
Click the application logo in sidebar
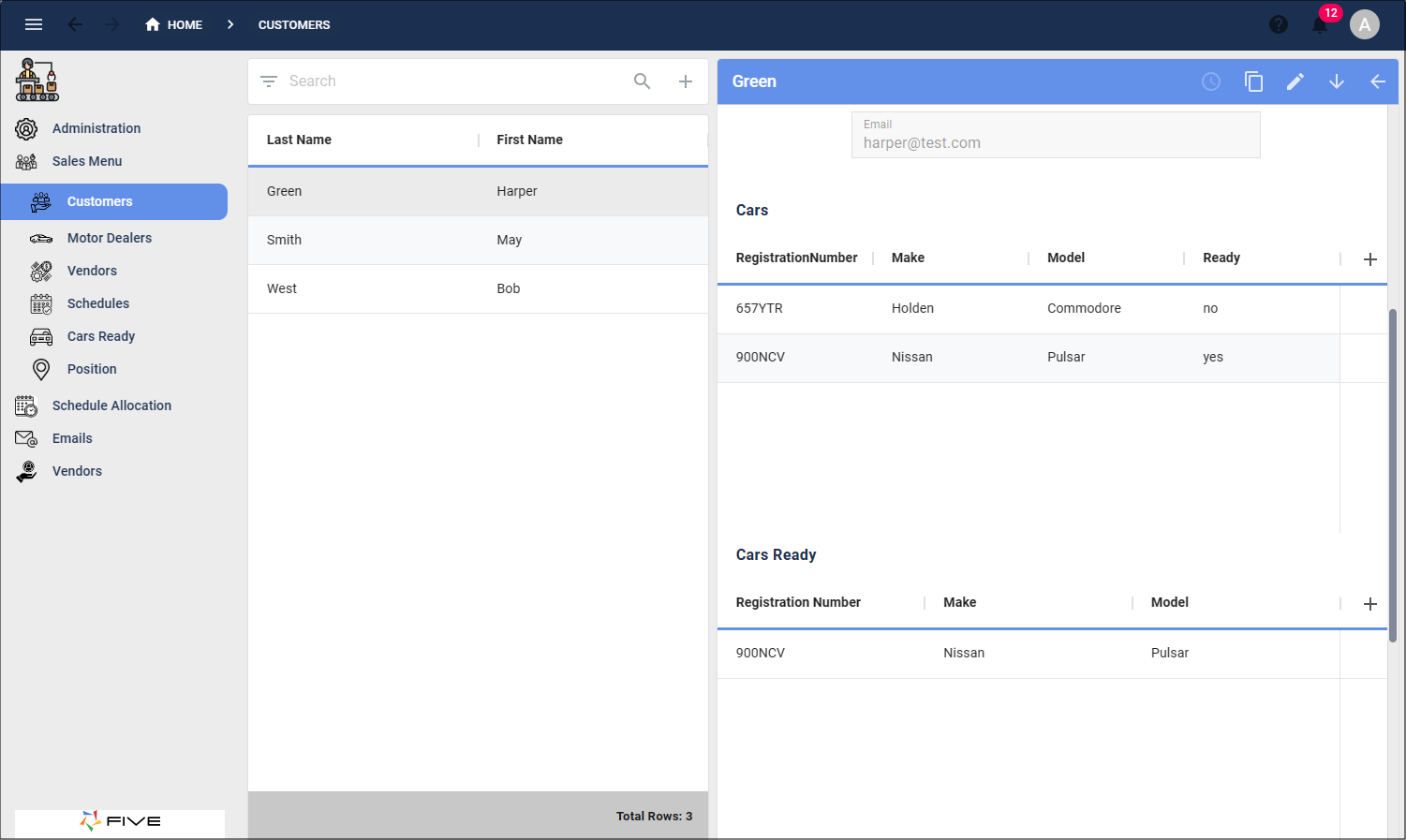click(x=37, y=80)
